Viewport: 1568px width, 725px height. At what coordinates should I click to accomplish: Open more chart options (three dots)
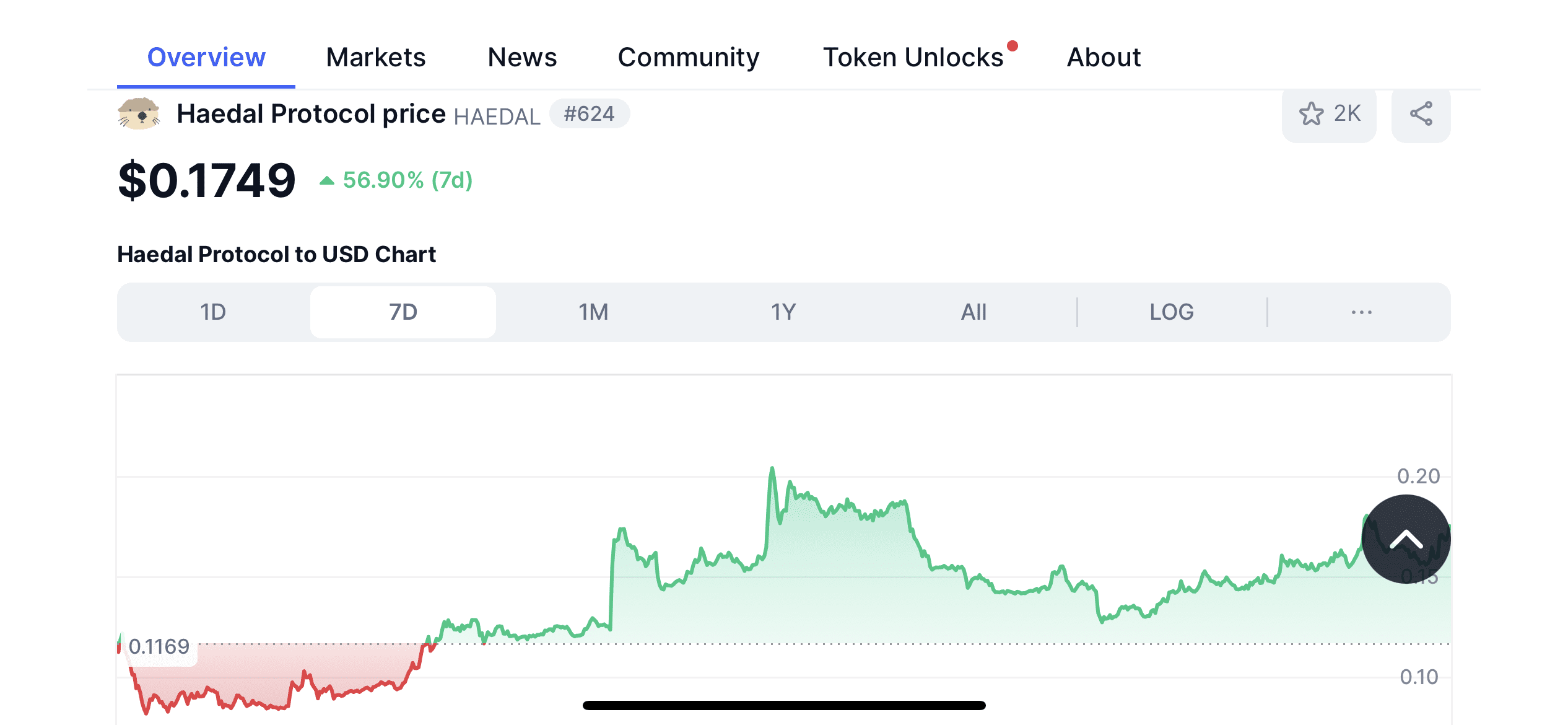pos(1361,312)
